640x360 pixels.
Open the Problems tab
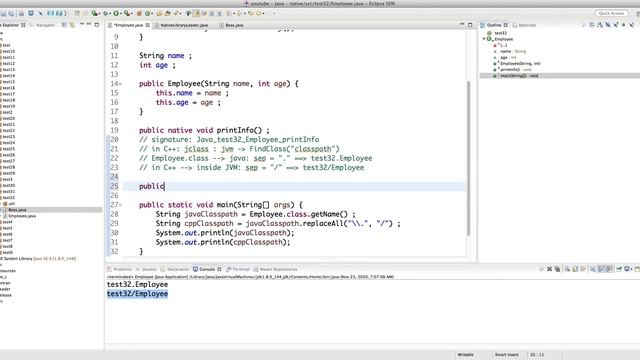122,269
